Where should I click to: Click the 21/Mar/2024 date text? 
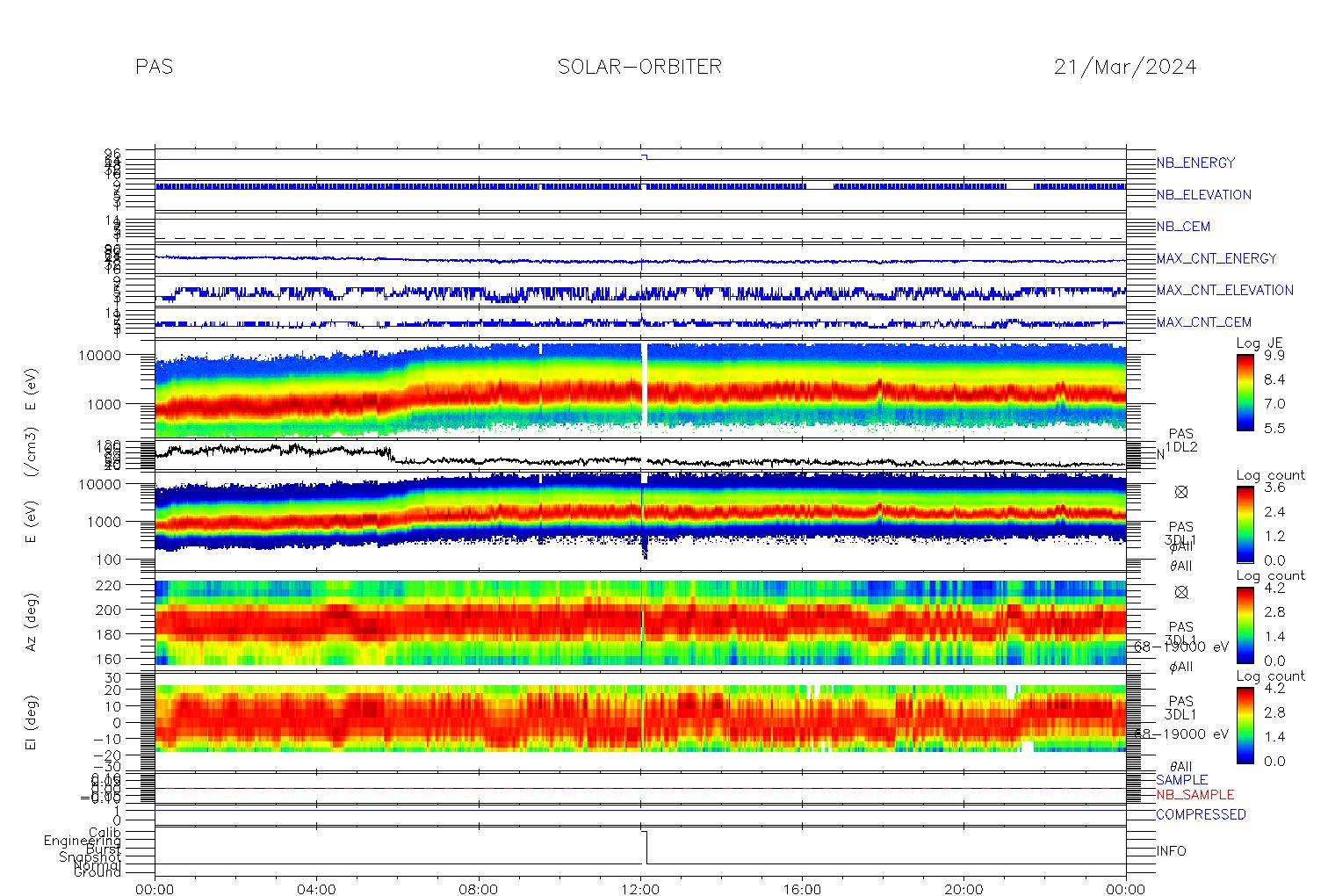[1125, 67]
